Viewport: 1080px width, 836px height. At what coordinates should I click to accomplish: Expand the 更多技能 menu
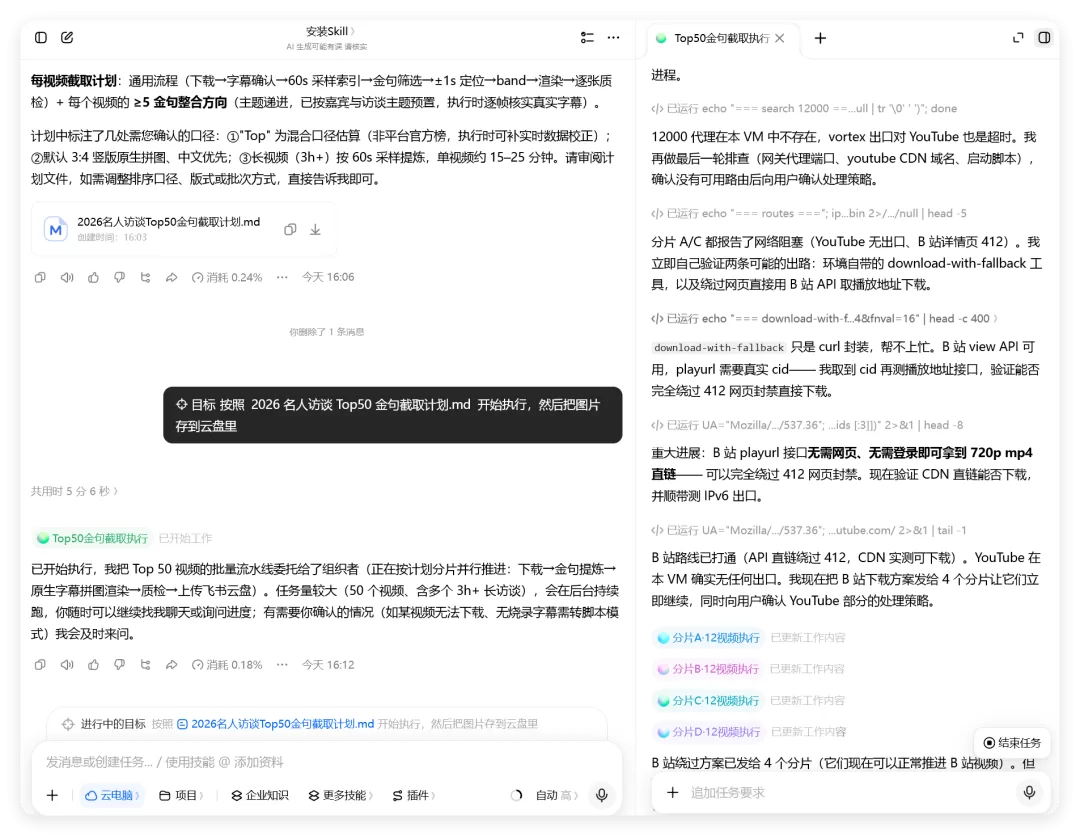[x=340, y=796]
